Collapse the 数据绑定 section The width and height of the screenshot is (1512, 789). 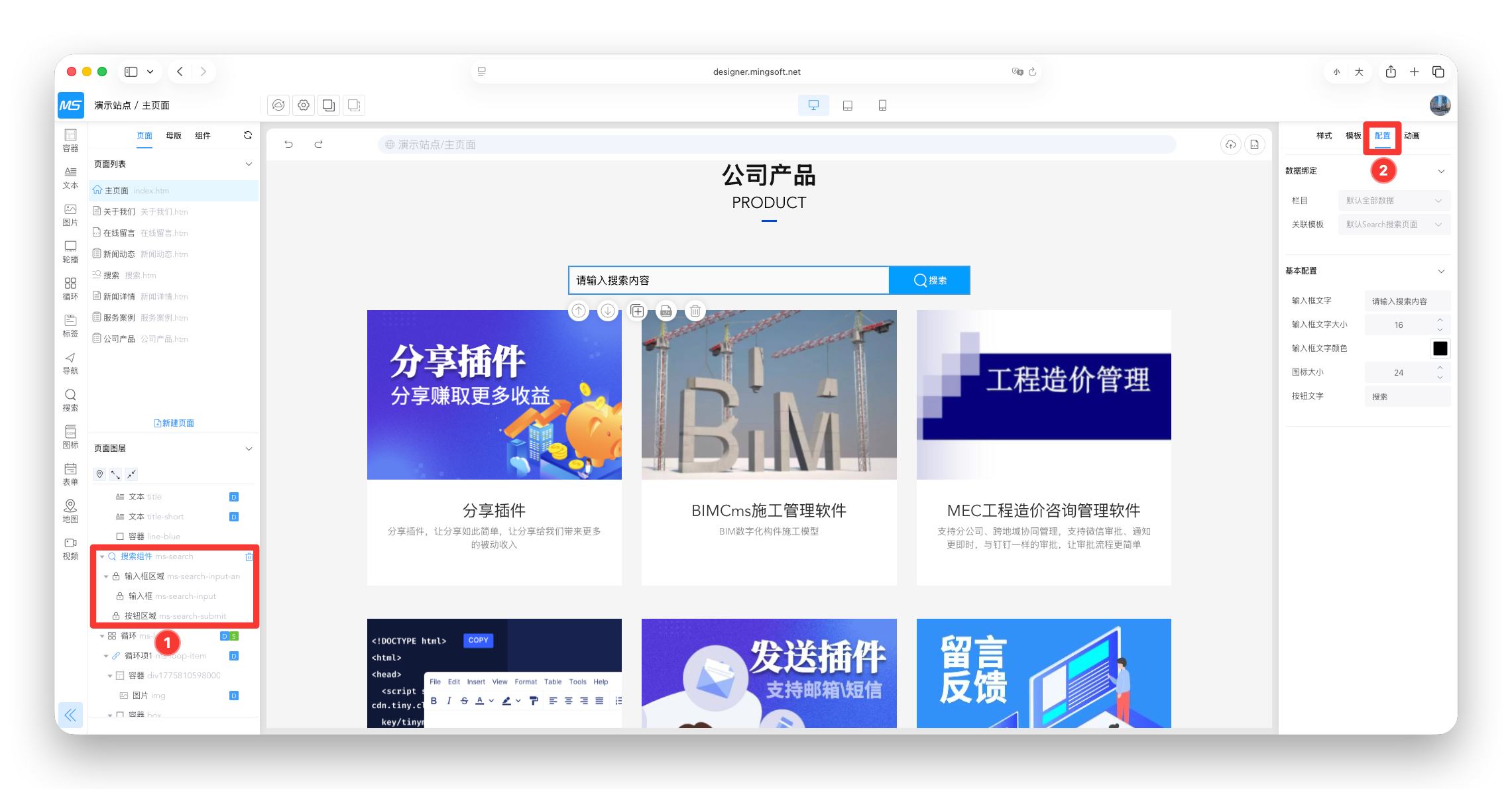pyautogui.click(x=1441, y=171)
